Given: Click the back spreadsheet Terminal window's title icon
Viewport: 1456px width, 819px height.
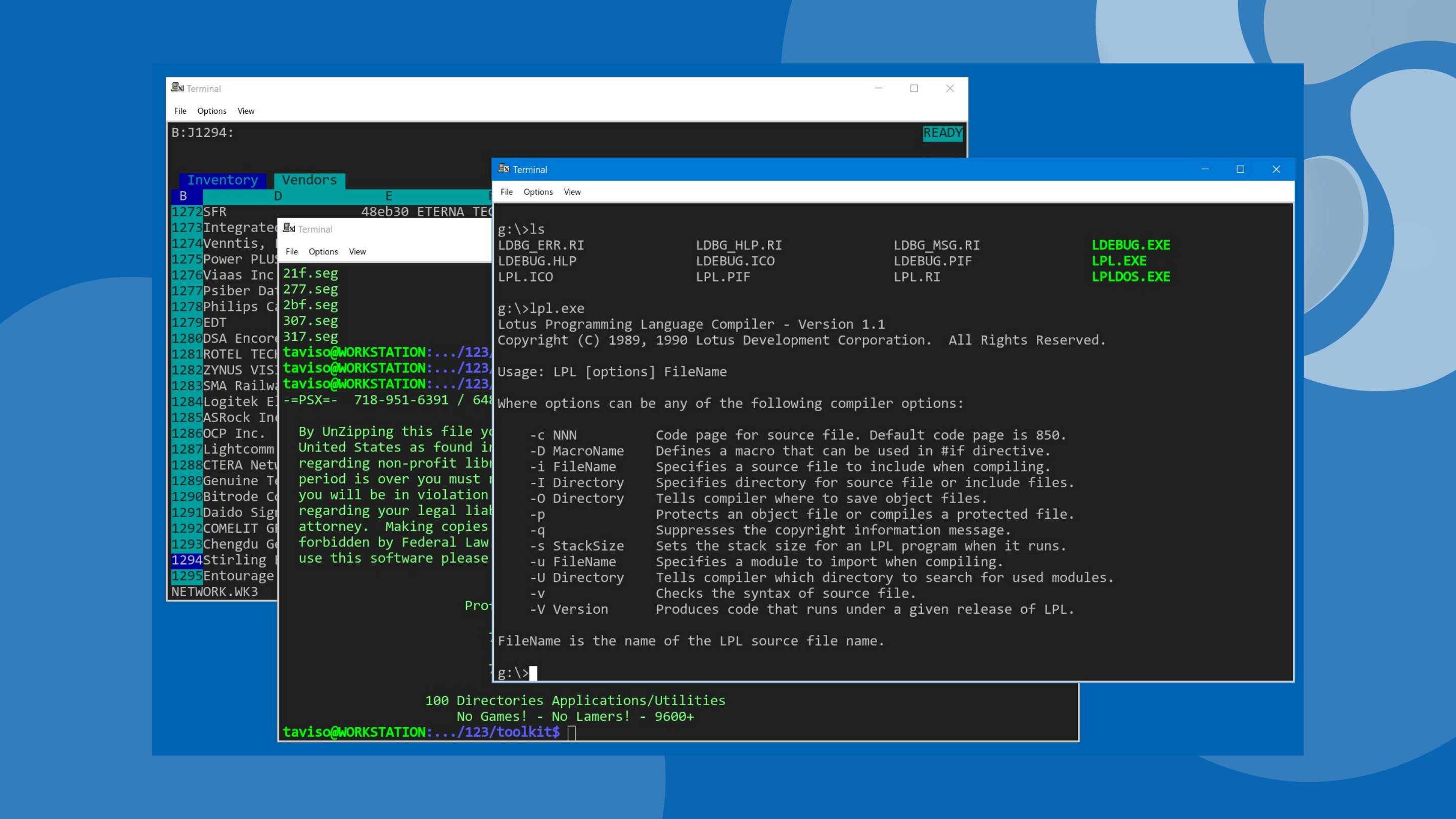Looking at the screenshot, I should [x=177, y=87].
